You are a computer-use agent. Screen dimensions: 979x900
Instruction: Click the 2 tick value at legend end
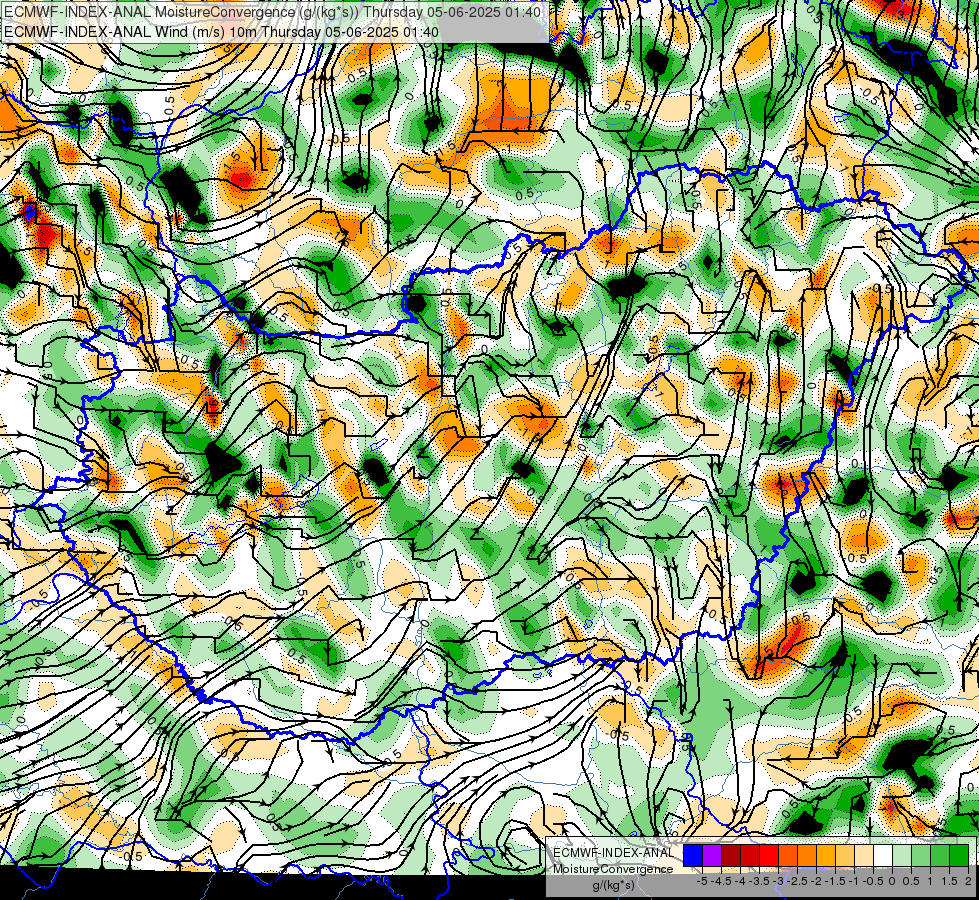(x=968, y=881)
